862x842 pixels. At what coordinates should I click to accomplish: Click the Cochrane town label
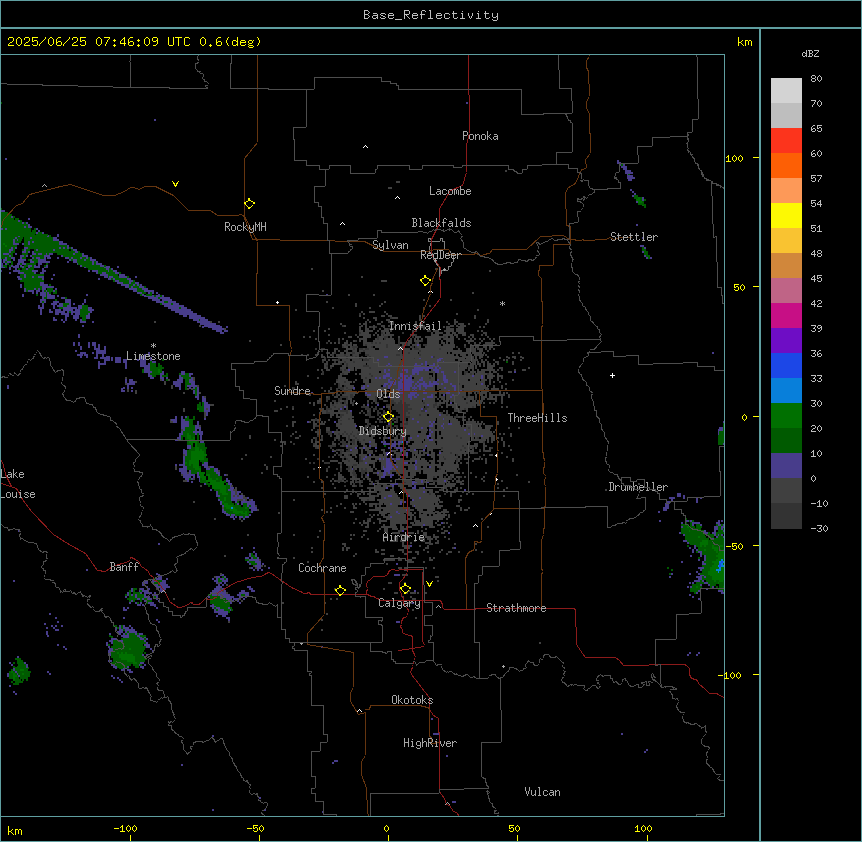point(322,568)
